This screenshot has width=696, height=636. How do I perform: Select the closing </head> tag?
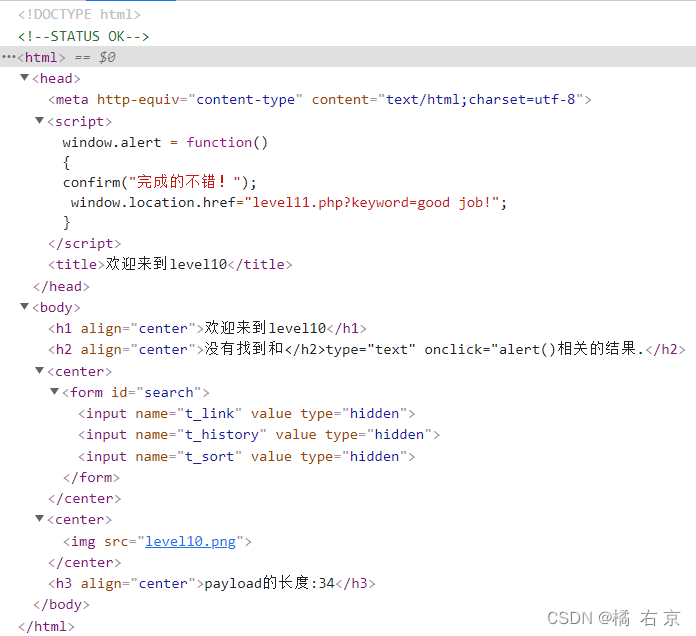tap(61, 286)
